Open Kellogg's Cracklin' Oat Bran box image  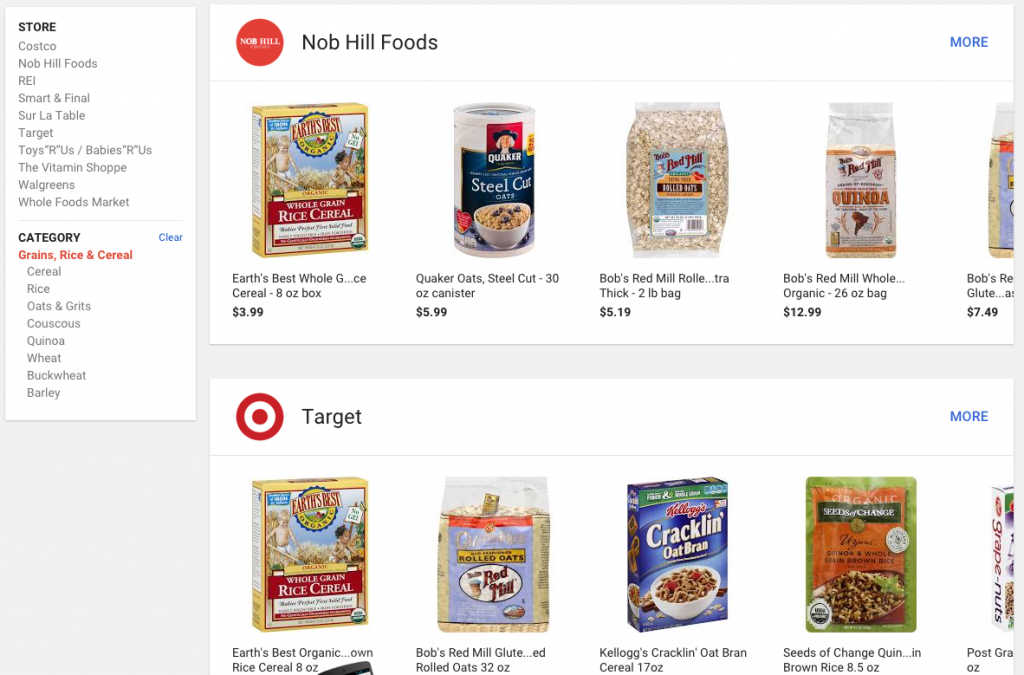tap(677, 555)
